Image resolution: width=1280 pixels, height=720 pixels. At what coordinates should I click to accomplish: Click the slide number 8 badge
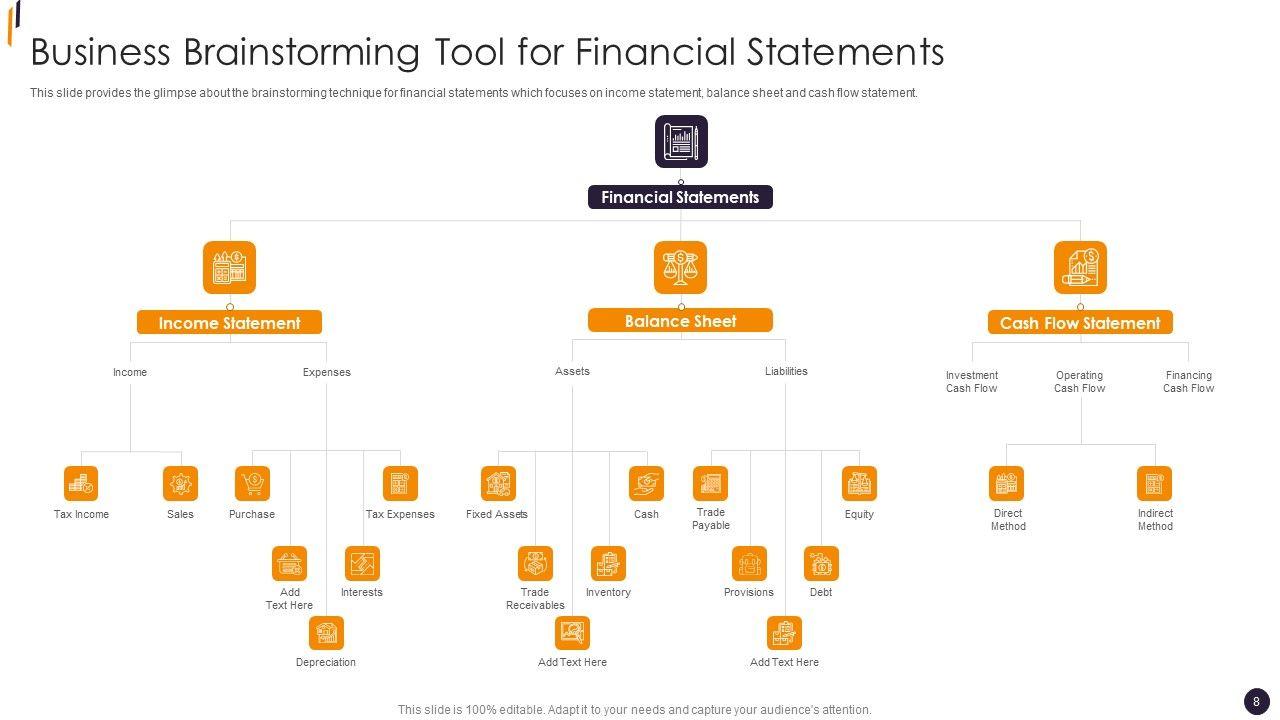tap(1256, 701)
